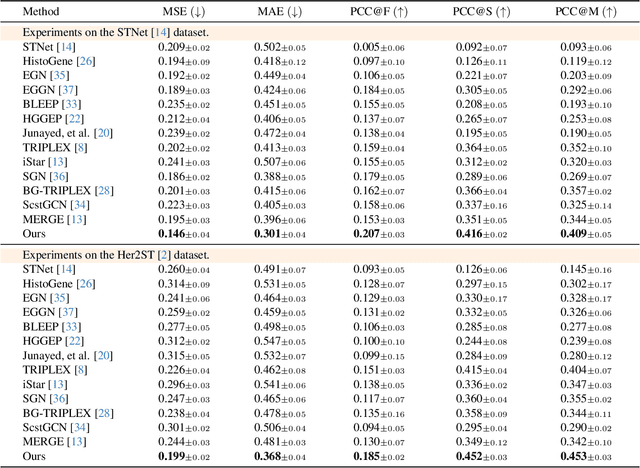Follow the [28] reference for BG-TRIPLEX in Her2ST section
Viewport: 640px width, 468px height.
[104, 413]
